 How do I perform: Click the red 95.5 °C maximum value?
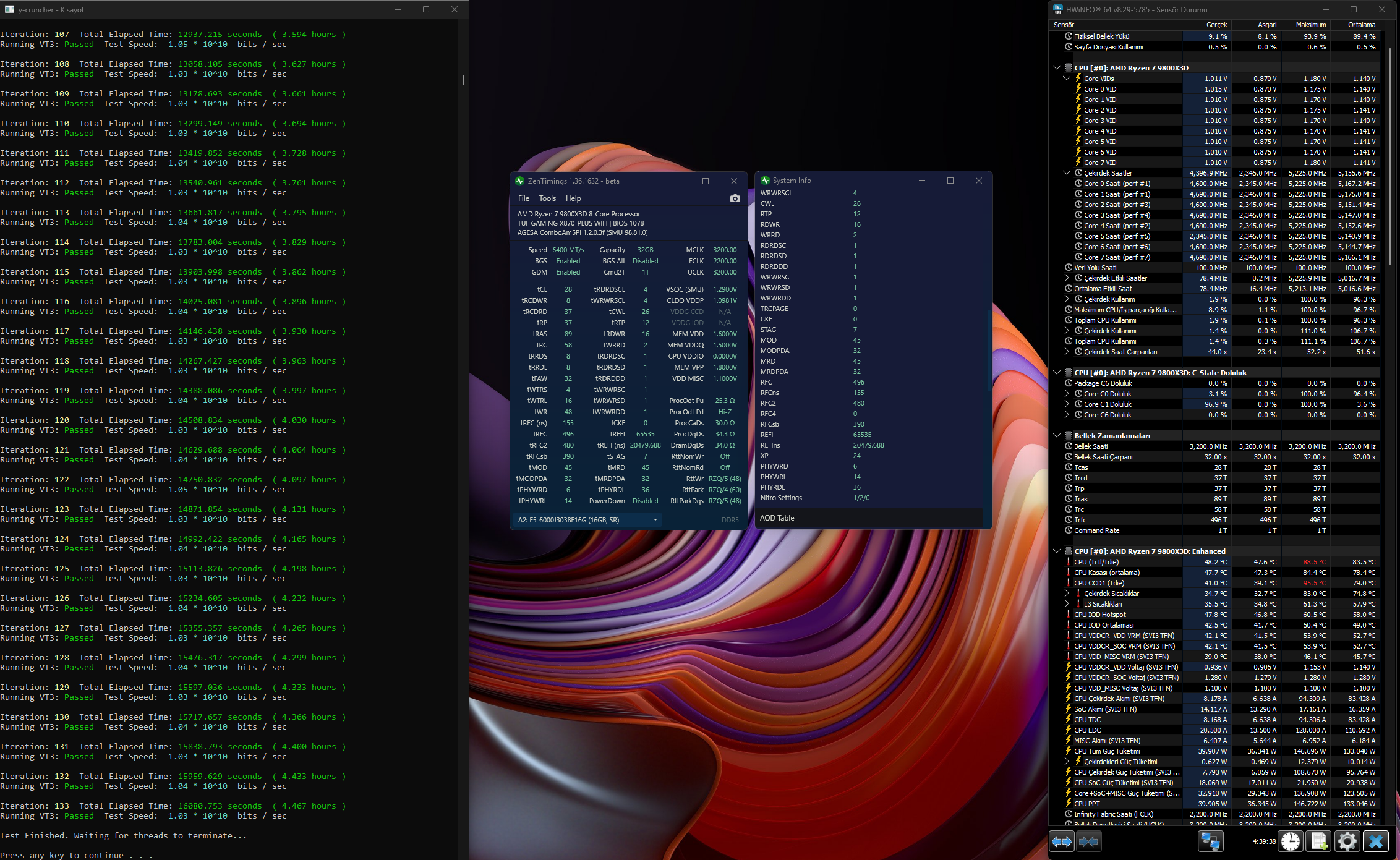click(1314, 583)
